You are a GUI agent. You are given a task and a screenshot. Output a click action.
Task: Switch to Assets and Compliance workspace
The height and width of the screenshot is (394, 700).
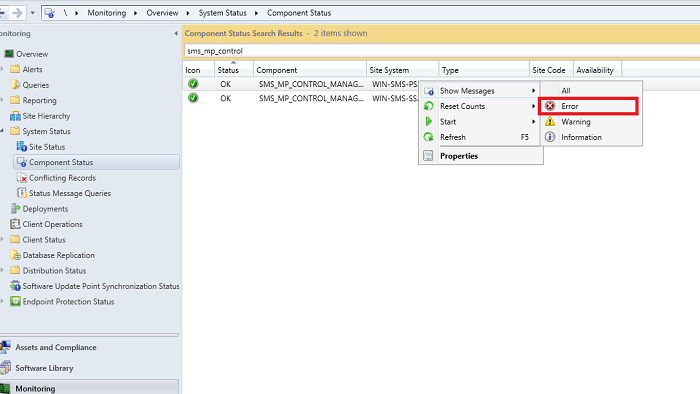click(56, 347)
